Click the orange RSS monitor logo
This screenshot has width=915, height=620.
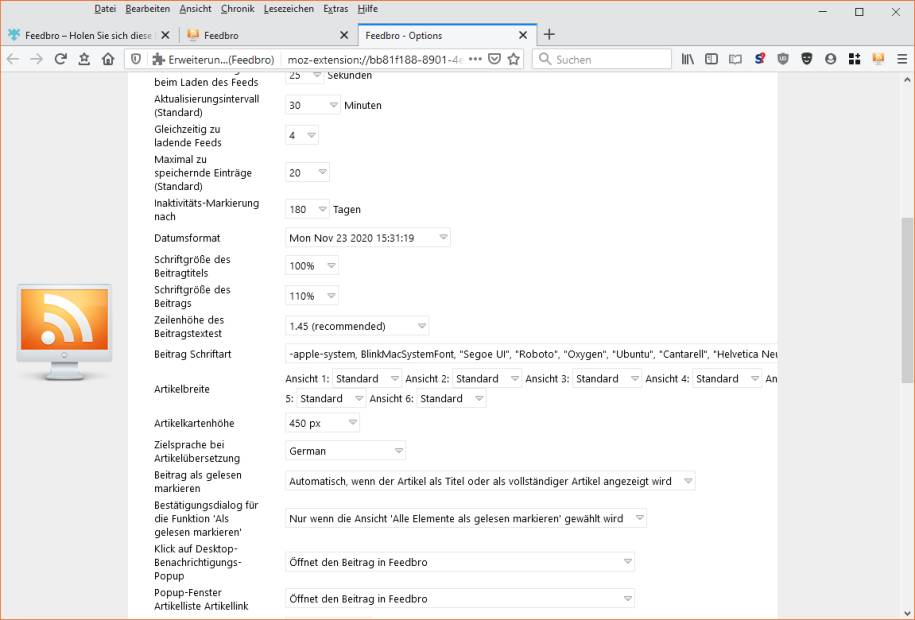(x=64, y=332)
